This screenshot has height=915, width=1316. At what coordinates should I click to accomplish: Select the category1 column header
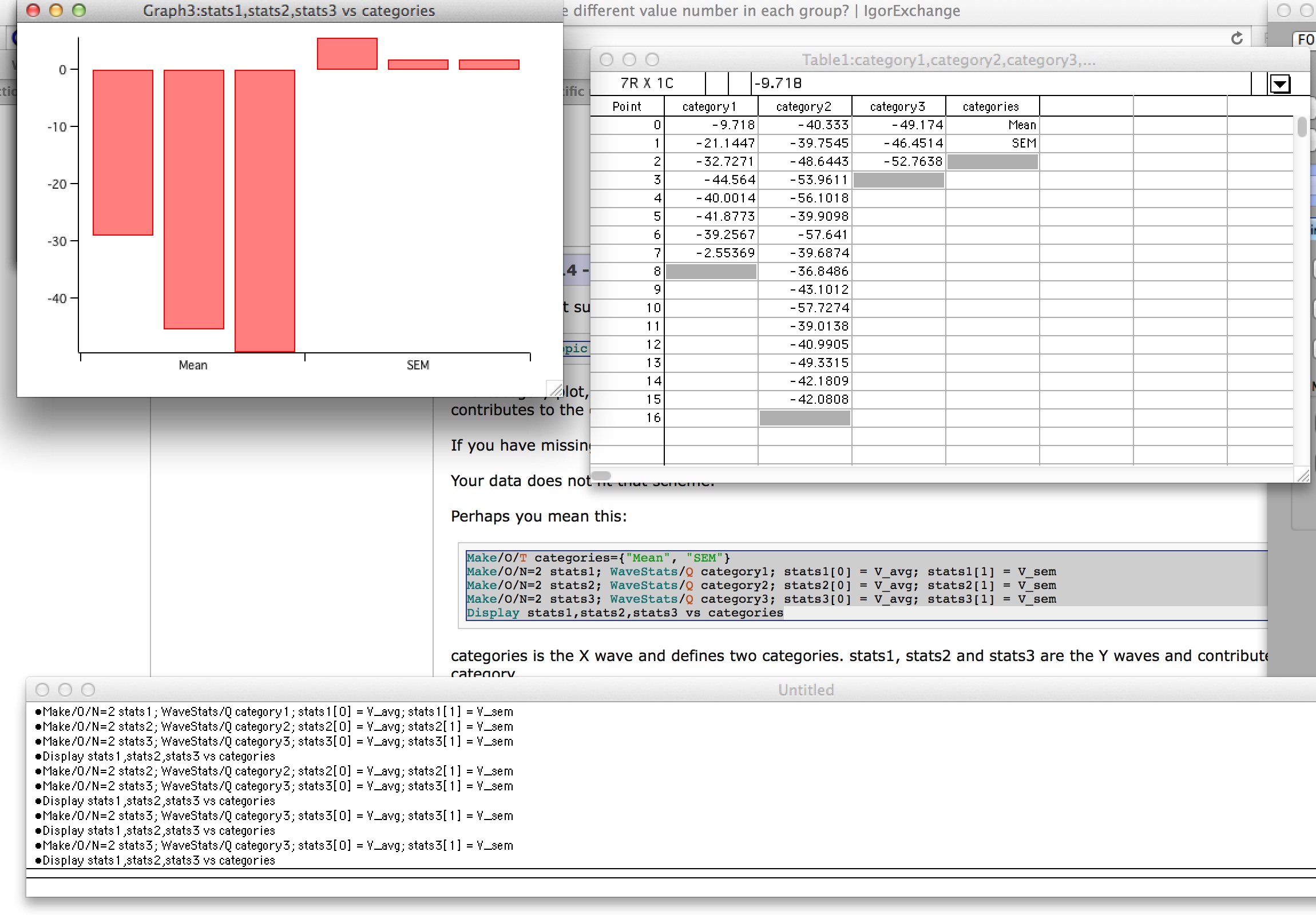[x=709, y=106]
